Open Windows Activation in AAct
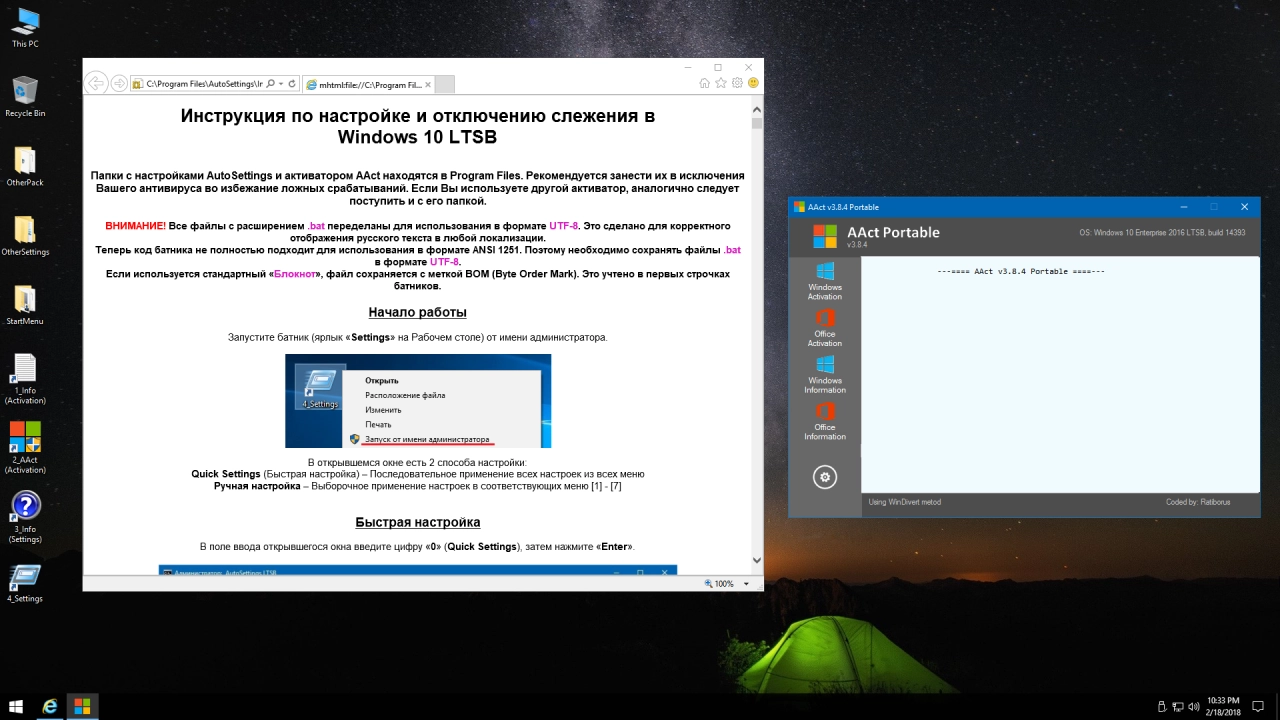 click(x=825, y=281)
